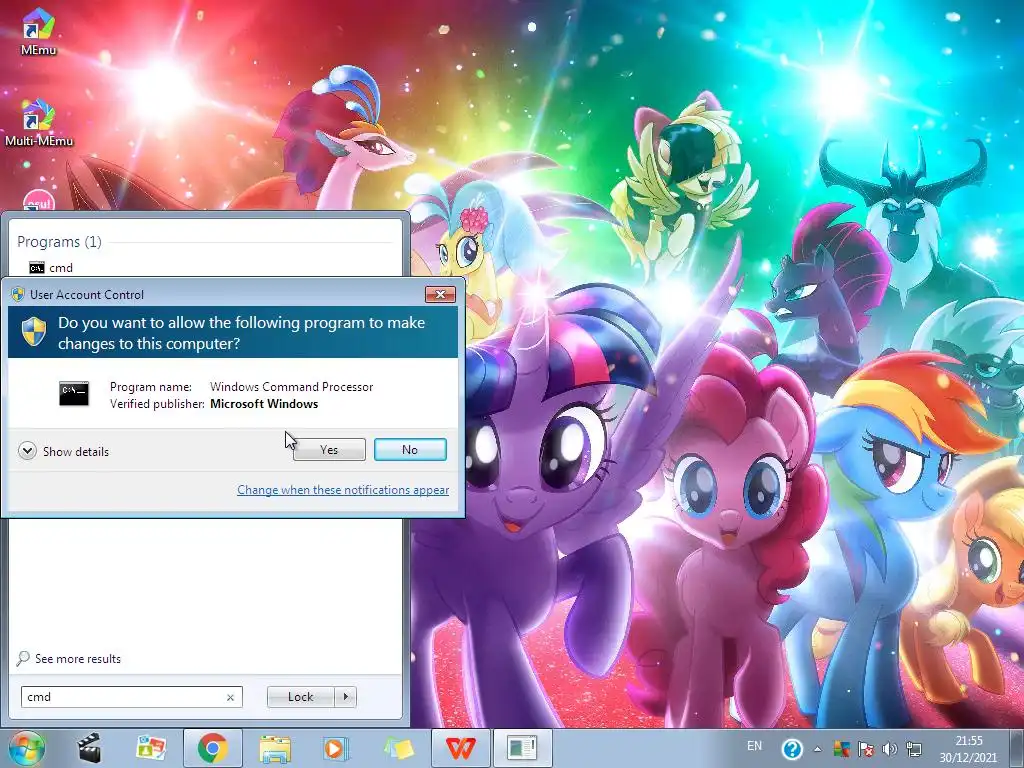Click No in User Account Control dialog
The width and height of the screenshot is (1024, 768).
410,449
